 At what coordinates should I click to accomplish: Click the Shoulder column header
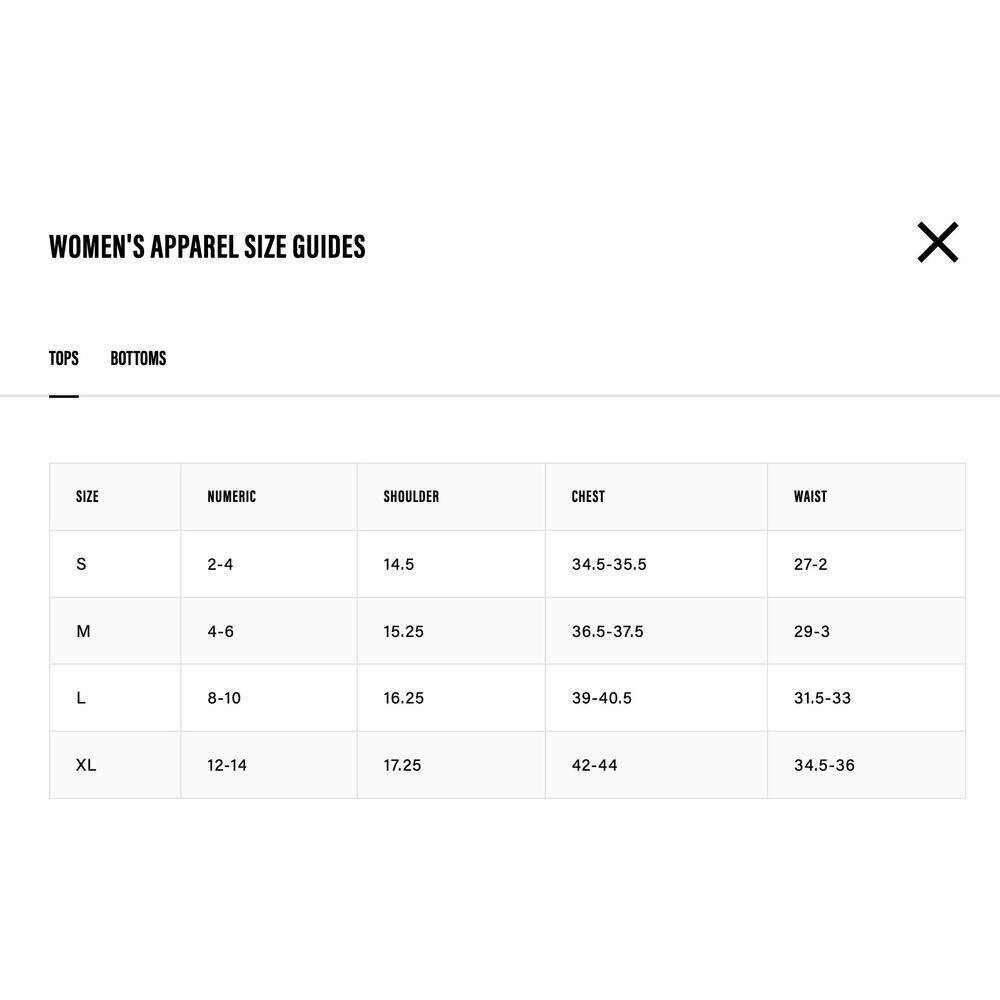tap(411, 496)
